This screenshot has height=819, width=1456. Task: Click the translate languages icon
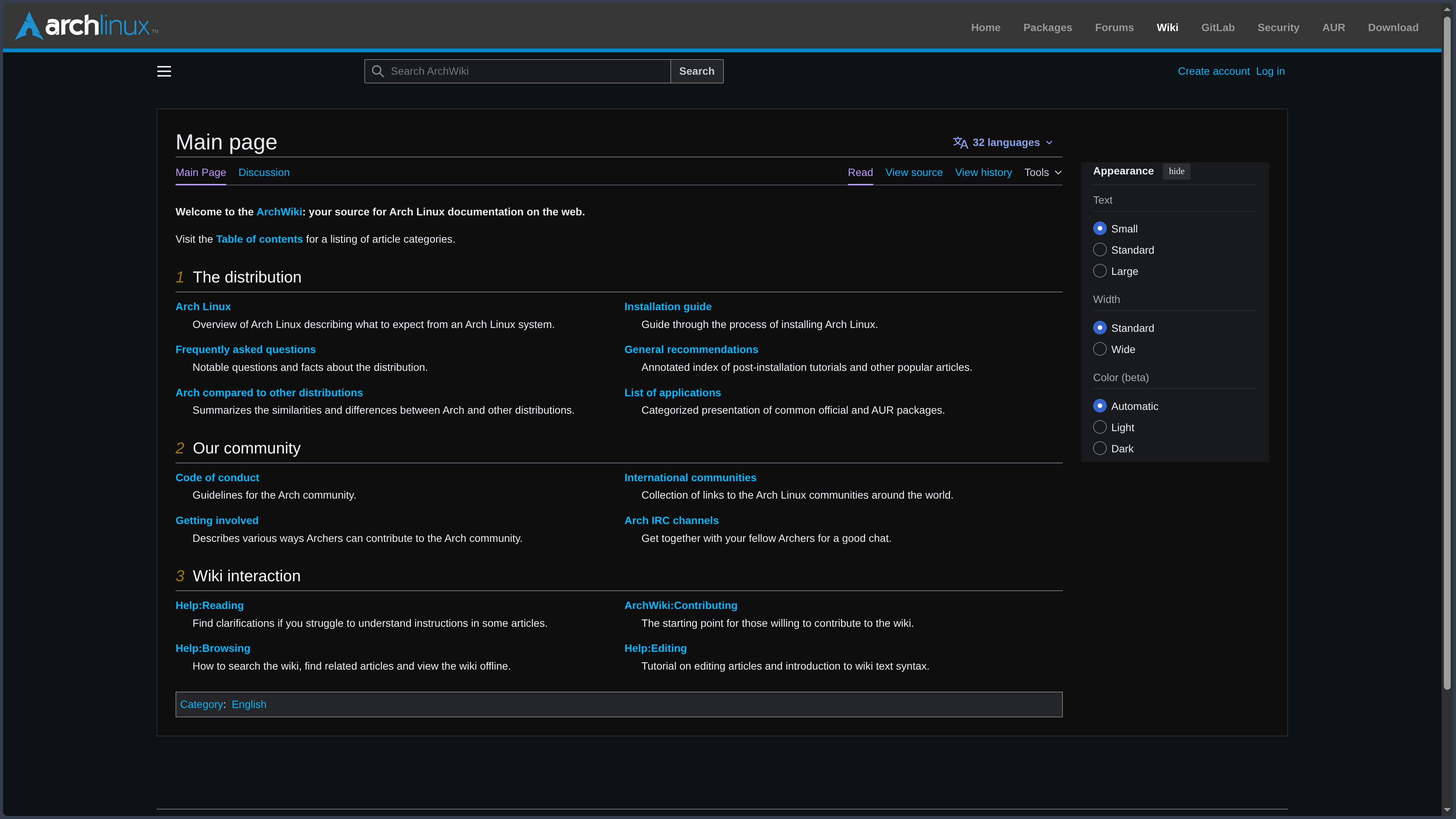click(x=960, y=143)
